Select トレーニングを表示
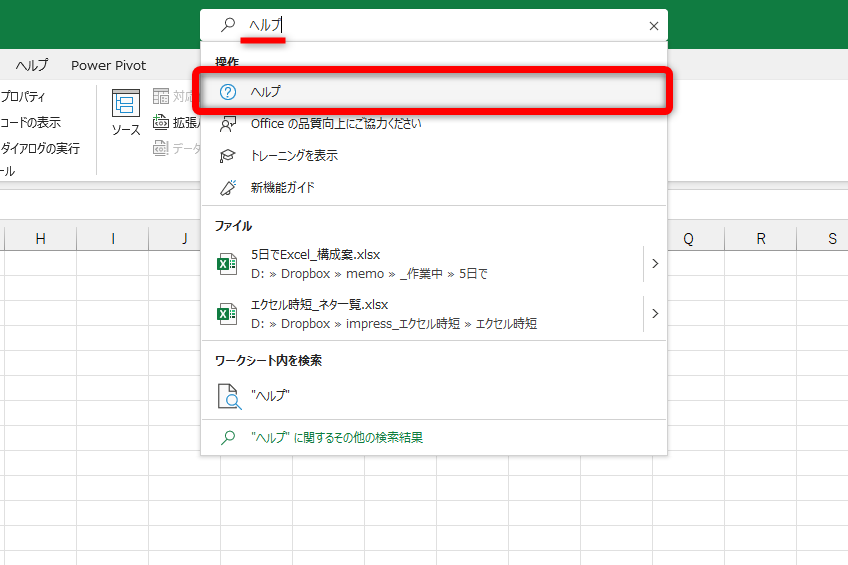Screen dimensions: 848x565 pyautogui.click(x=434, y=156)
